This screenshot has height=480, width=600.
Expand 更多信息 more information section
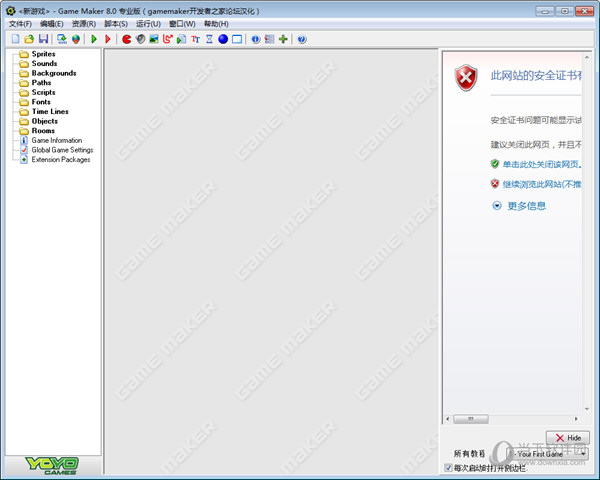(526, 206)
